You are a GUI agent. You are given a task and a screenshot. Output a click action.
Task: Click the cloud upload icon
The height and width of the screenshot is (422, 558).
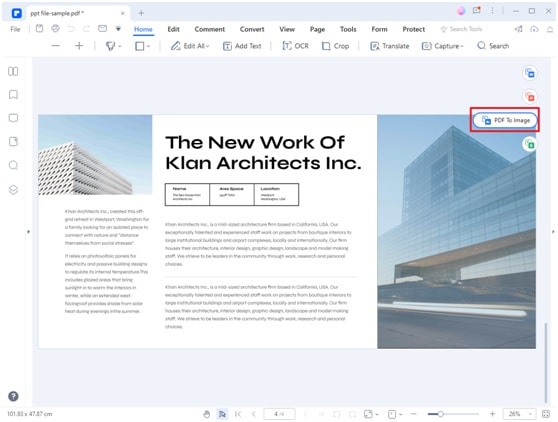click(534, 29)
